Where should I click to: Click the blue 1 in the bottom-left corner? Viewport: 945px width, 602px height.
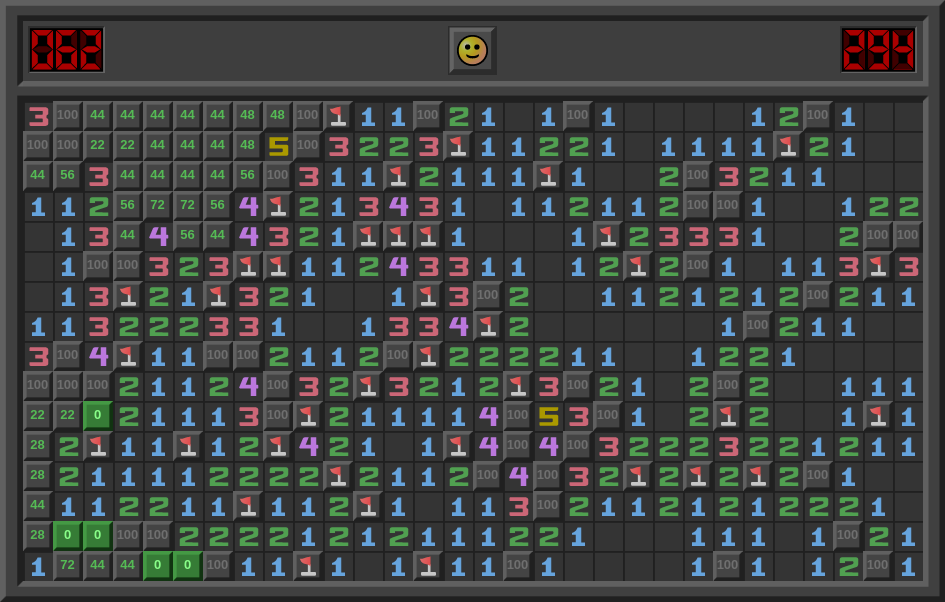point(38,566)
